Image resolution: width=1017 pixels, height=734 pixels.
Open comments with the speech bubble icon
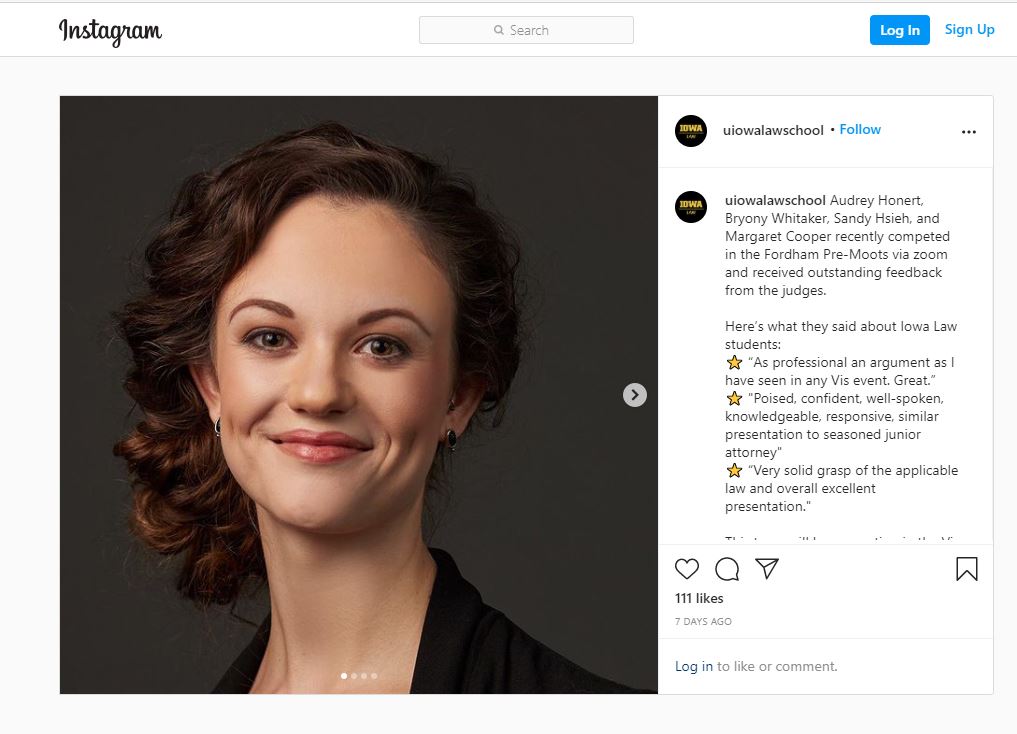(727, 569)
